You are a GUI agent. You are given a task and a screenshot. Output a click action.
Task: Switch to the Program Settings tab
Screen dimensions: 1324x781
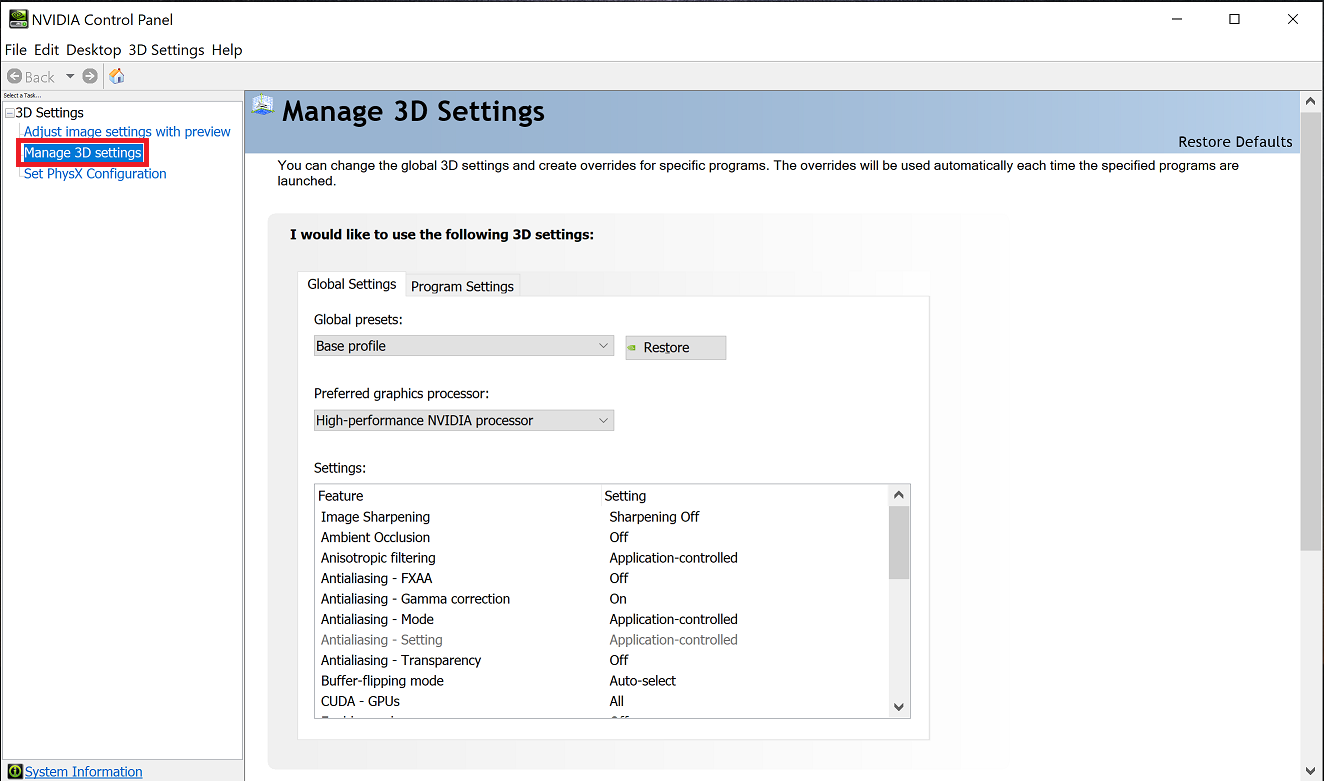tap(462, 286)
